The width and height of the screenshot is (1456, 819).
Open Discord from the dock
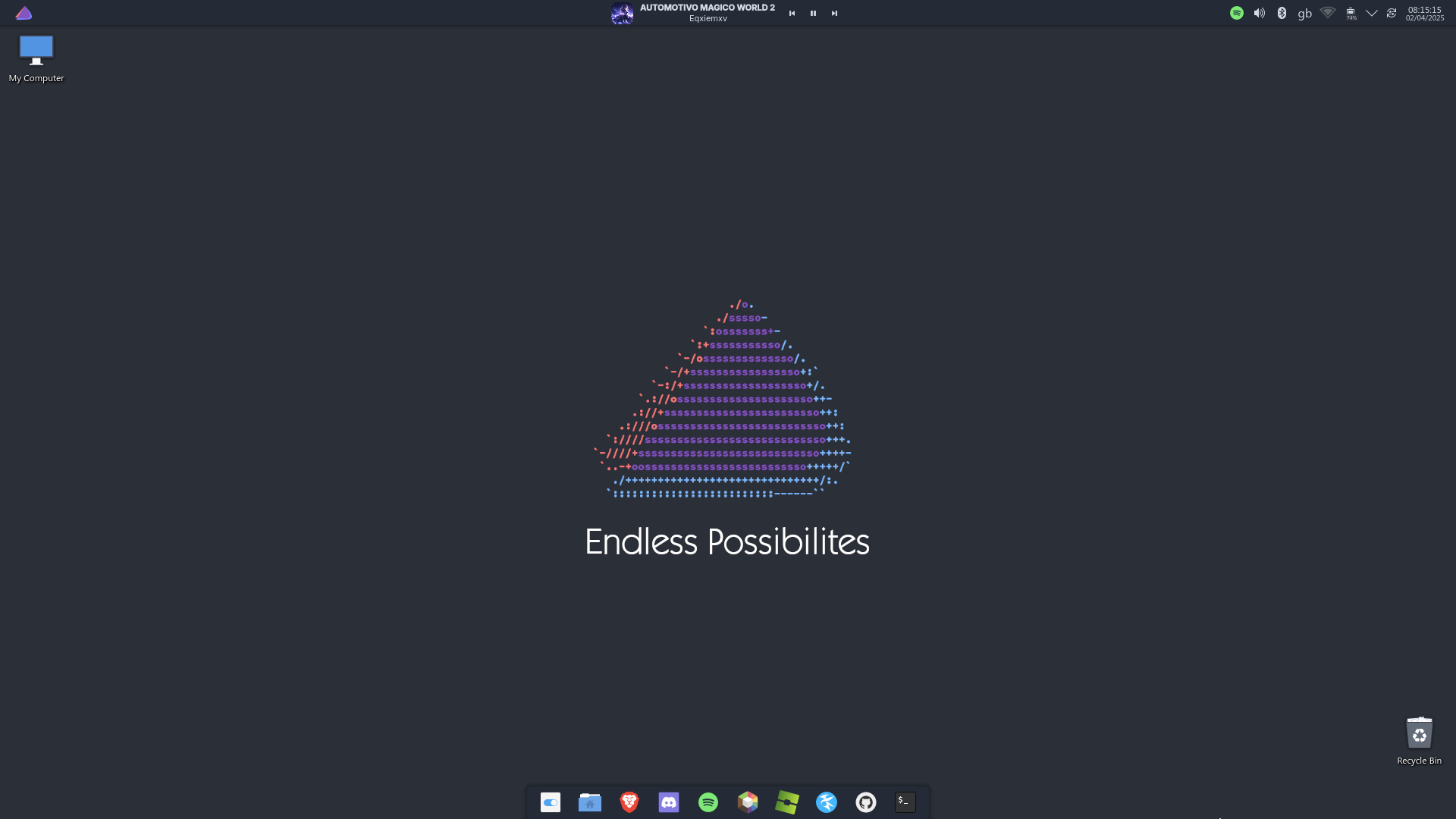point(669,802)
